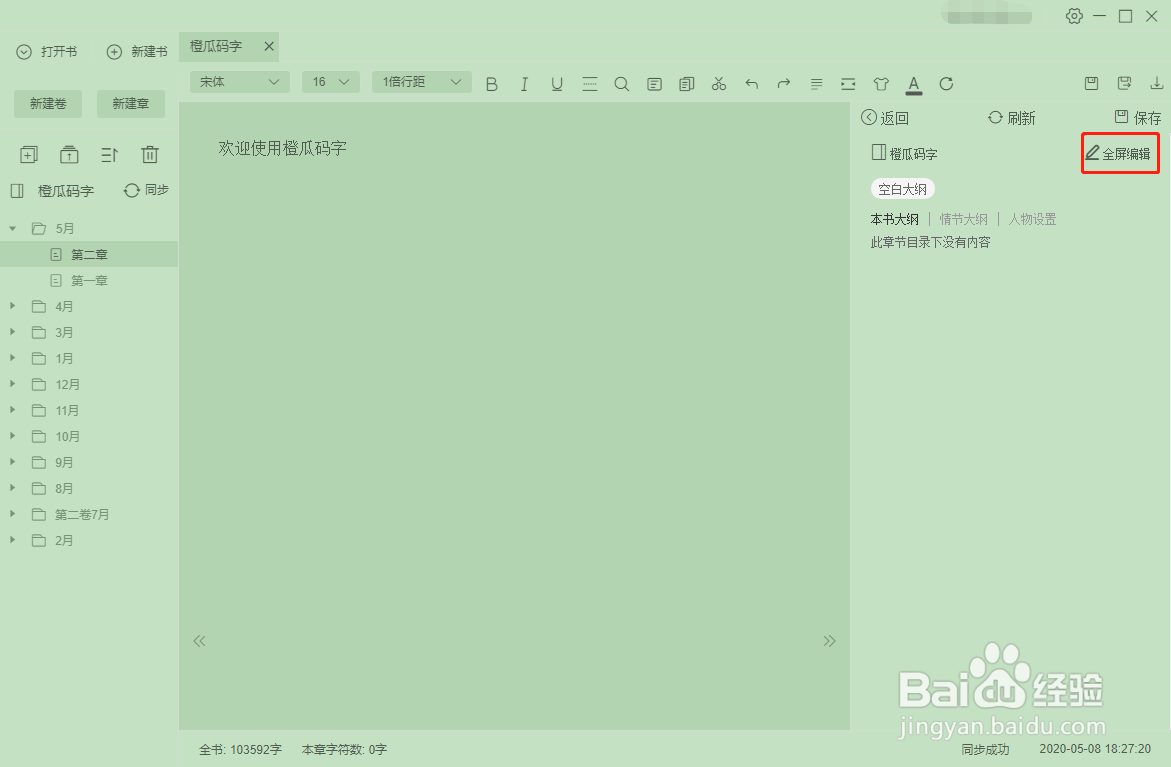Open the font color icon
This screenshot has width=1171, height=767.
tap(913, 84)
